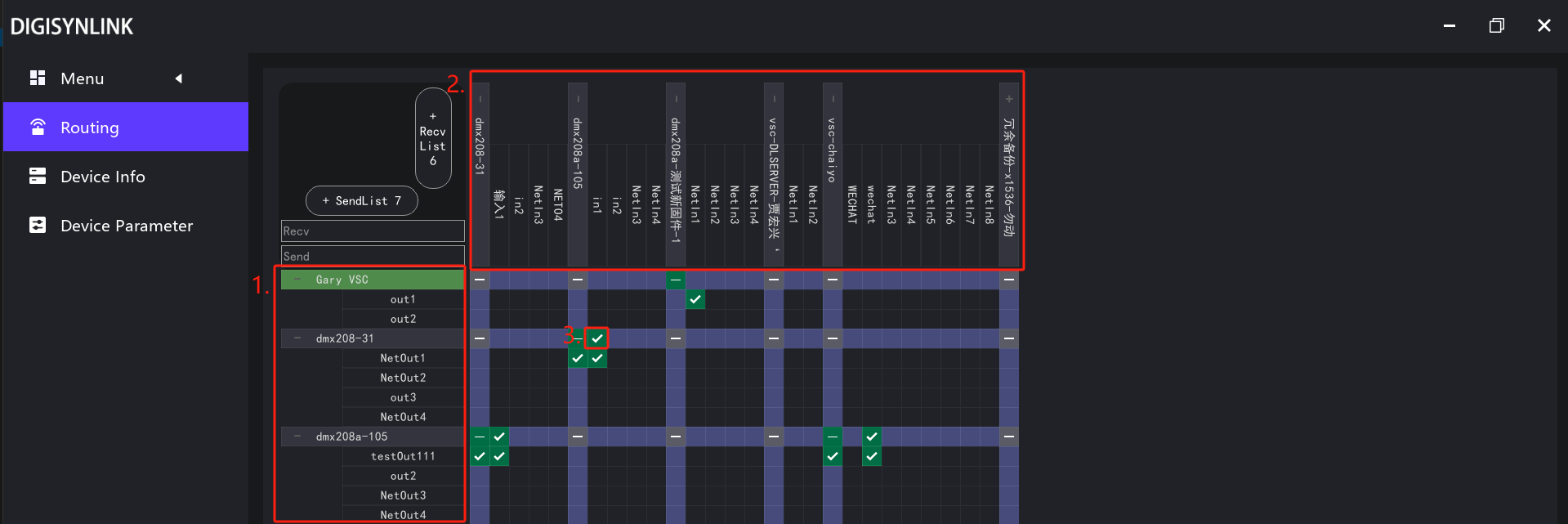This screenshot has height=524, width=1568.
Task: Toggle dmx208-31 group to in1 checkmark
Action: [597, 338]
